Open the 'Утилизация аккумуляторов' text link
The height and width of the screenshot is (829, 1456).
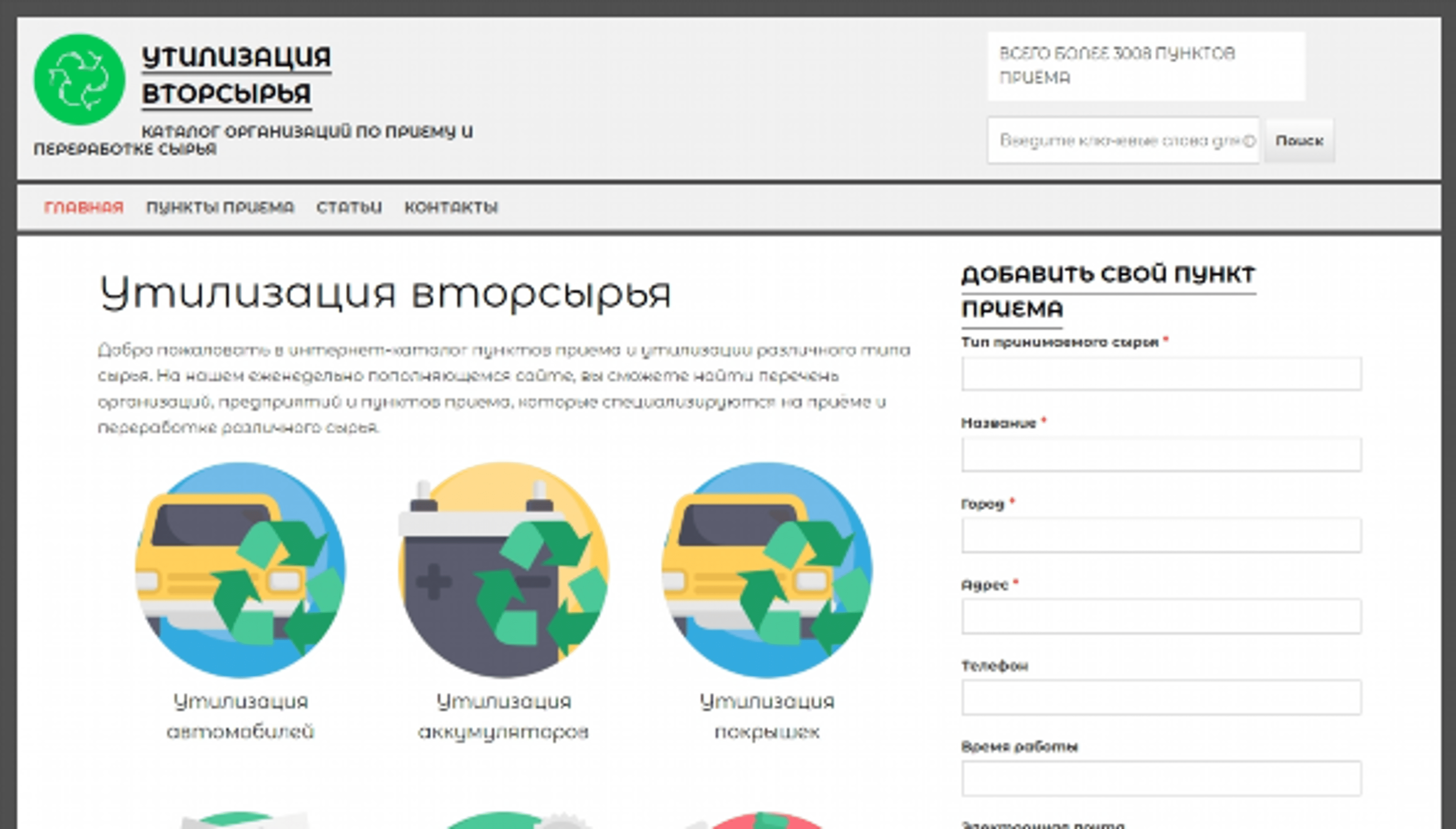click(x=503, y=716)
